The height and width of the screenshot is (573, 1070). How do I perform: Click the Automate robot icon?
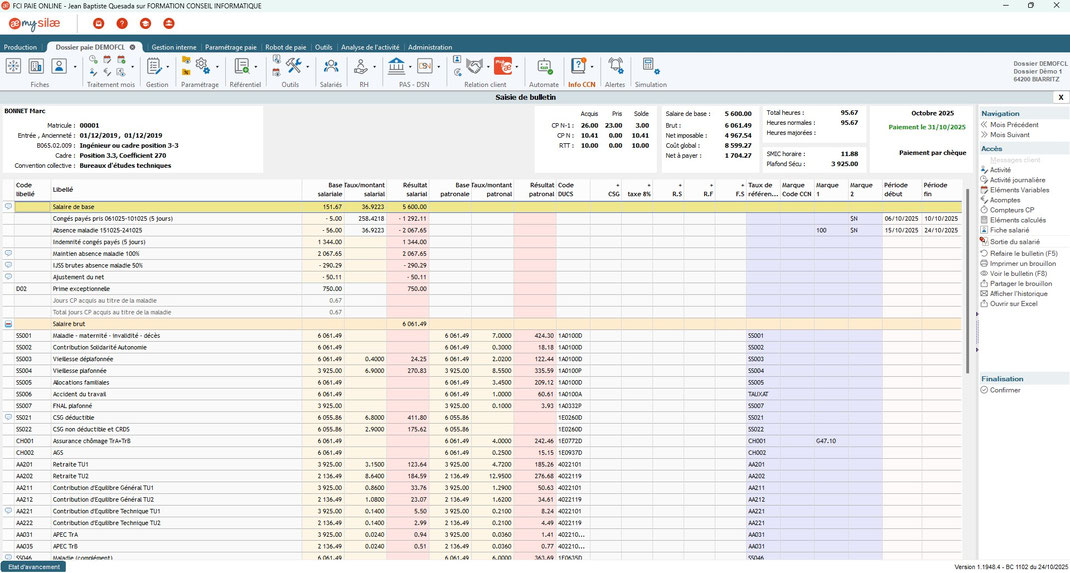544,67
